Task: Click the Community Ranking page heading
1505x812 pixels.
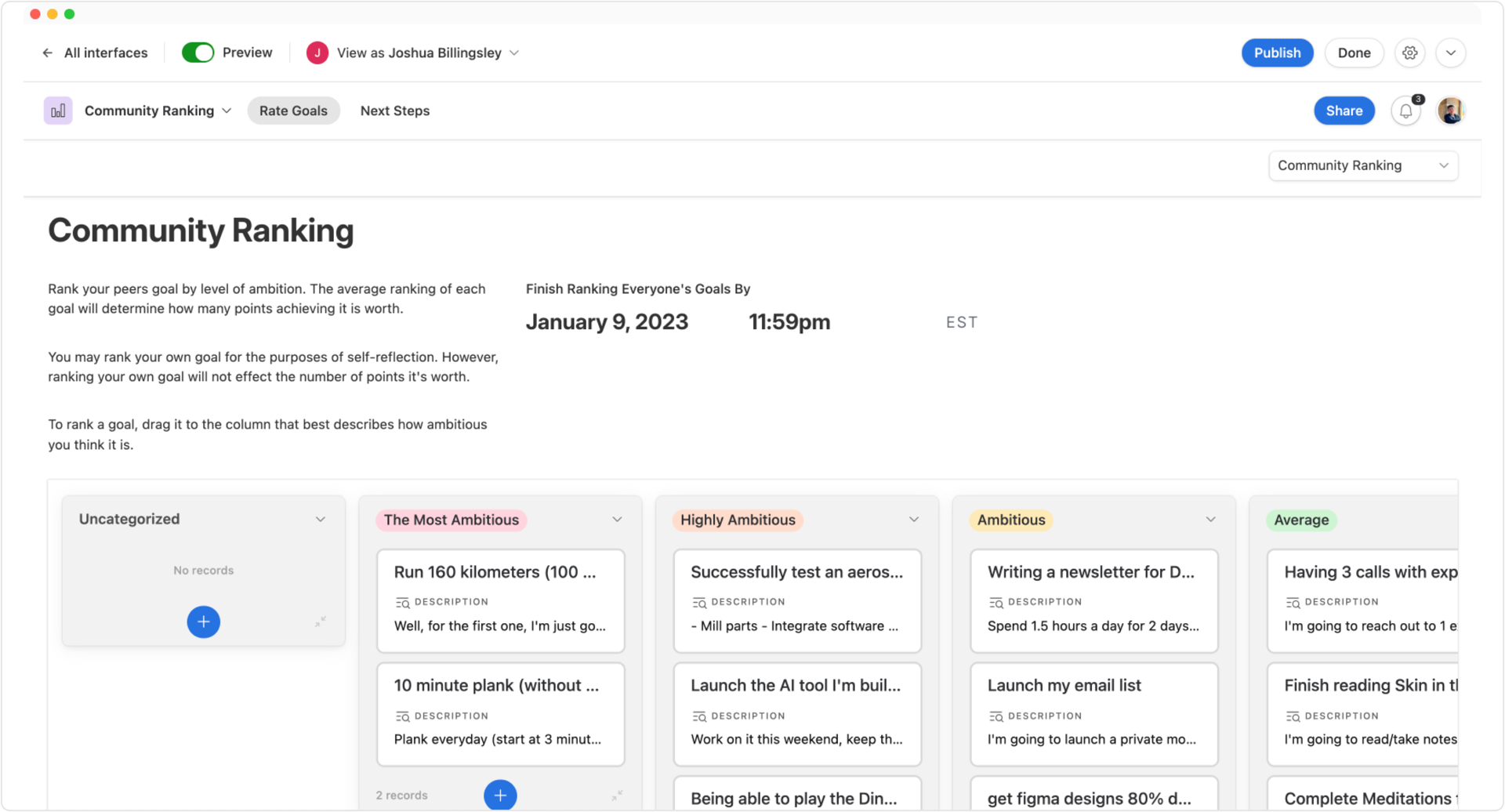Action: click(201, 230)
